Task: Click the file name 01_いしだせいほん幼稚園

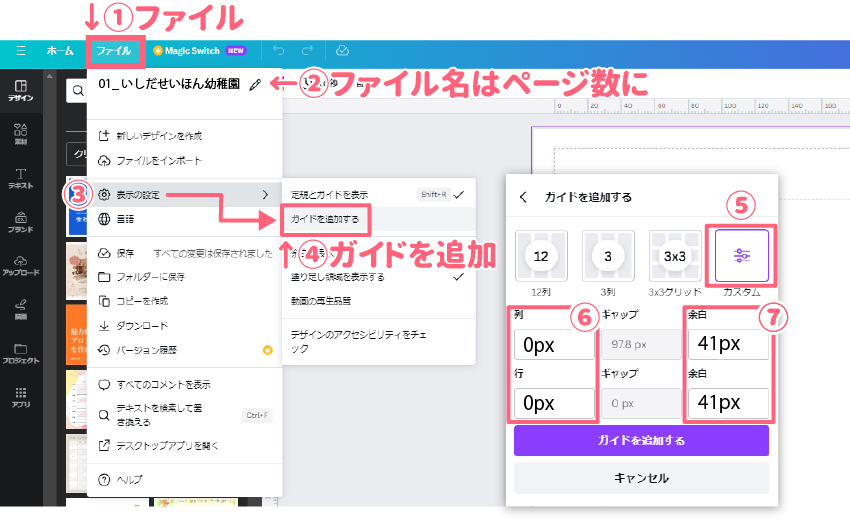Action: click(x=169, y=83)
